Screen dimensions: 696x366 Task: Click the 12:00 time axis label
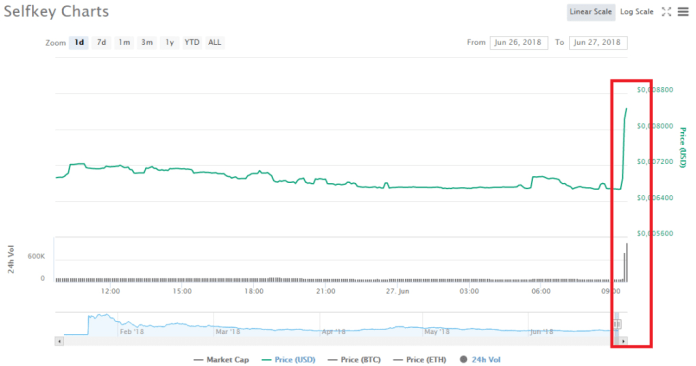click(110, 291)
